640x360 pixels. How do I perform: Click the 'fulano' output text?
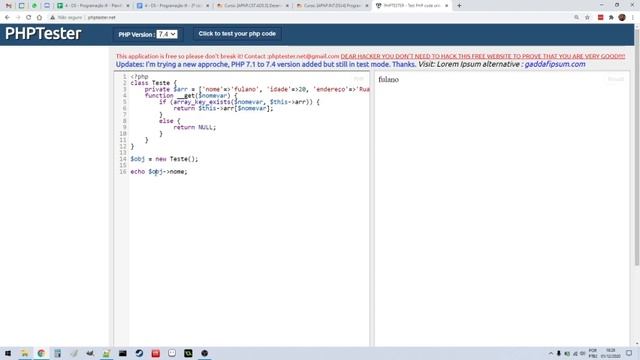click(388, 80)
